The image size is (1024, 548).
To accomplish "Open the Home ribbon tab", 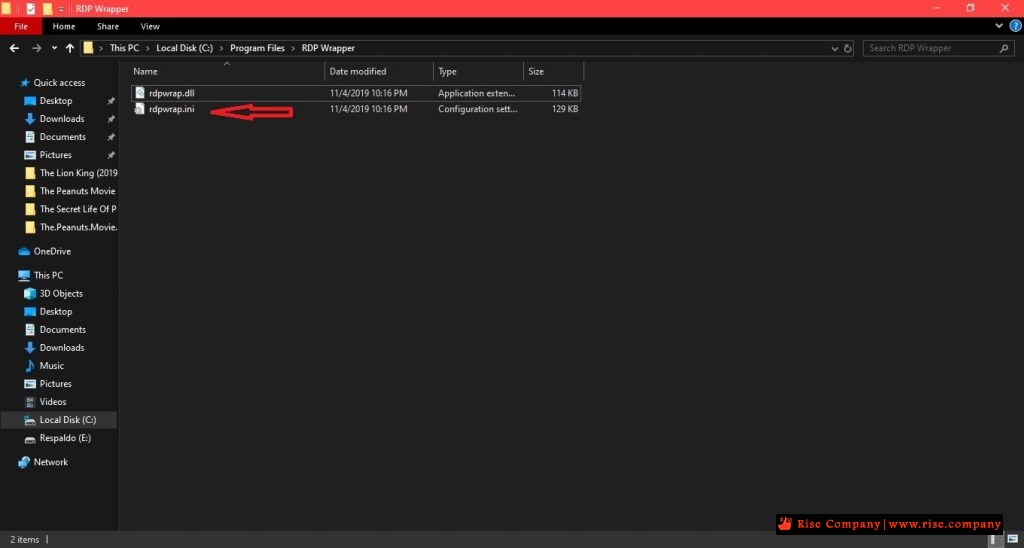I will click(64, 27).
